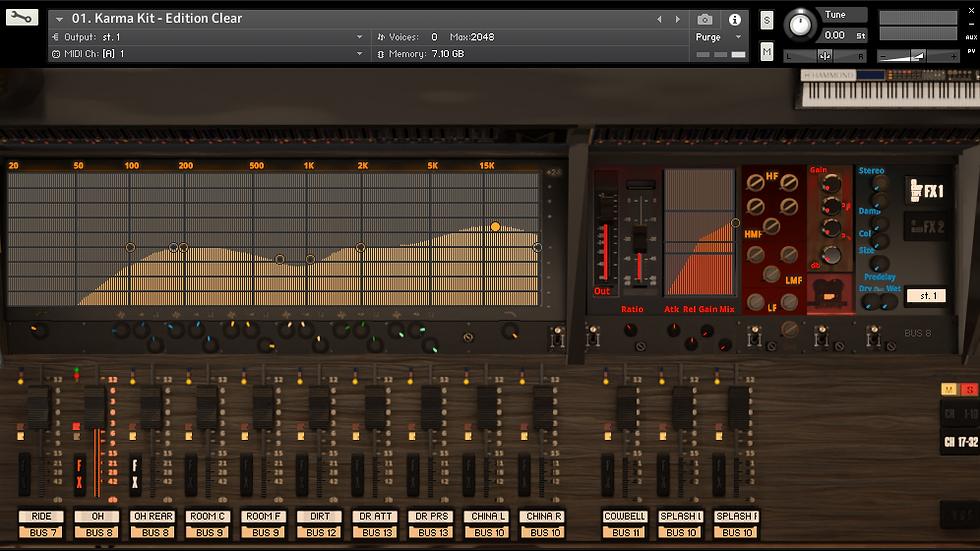Screen dimensions: 980x551
Task: Open the DR ATT BUS 13 selector
Action: [375, 532]
